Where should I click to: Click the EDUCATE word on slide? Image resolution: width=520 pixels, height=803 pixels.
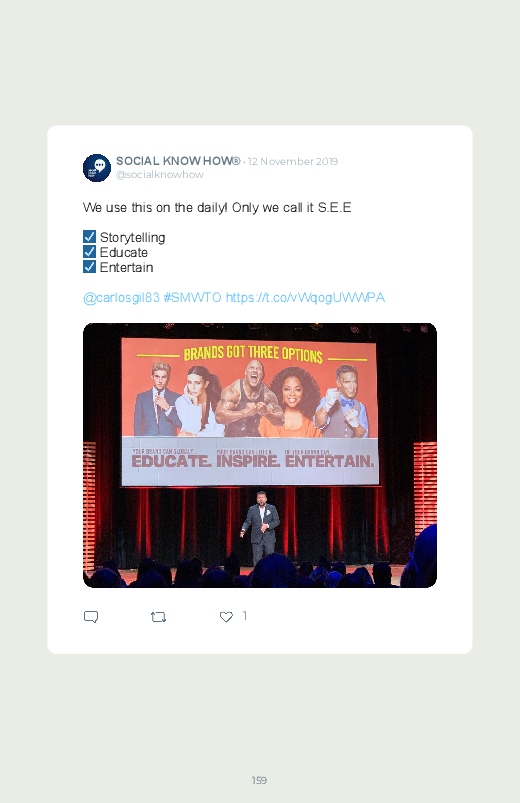point(171,461)
